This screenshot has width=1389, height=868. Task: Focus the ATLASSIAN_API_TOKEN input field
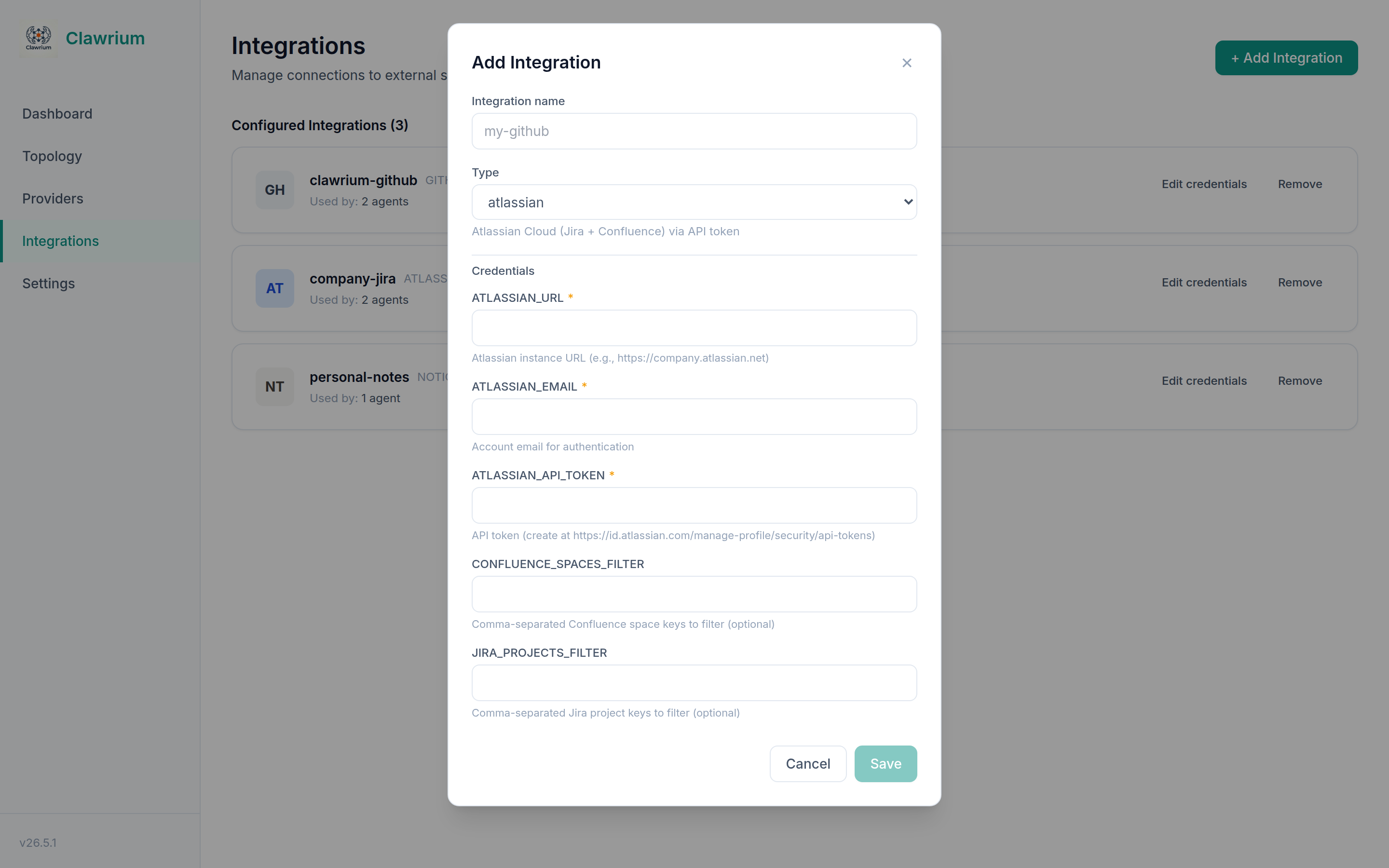(694, 505)
